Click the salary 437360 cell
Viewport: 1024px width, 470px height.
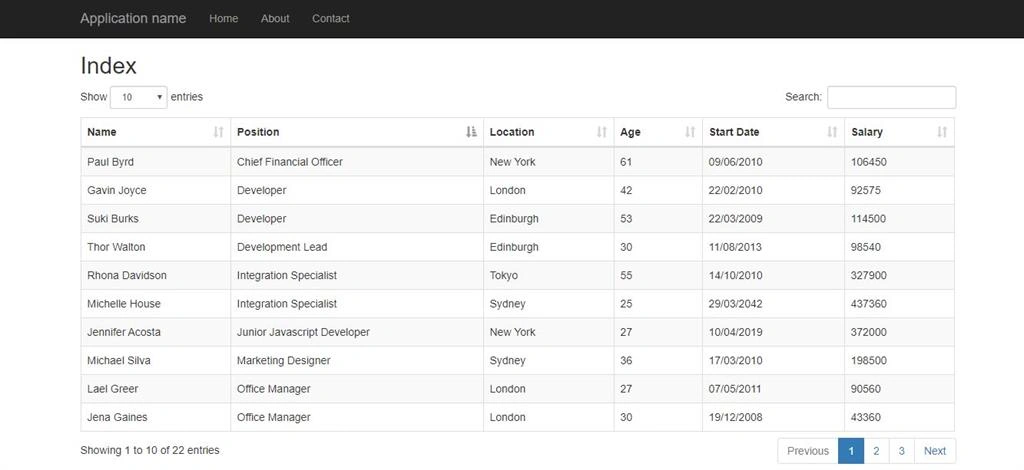click(x=899, y=304)
